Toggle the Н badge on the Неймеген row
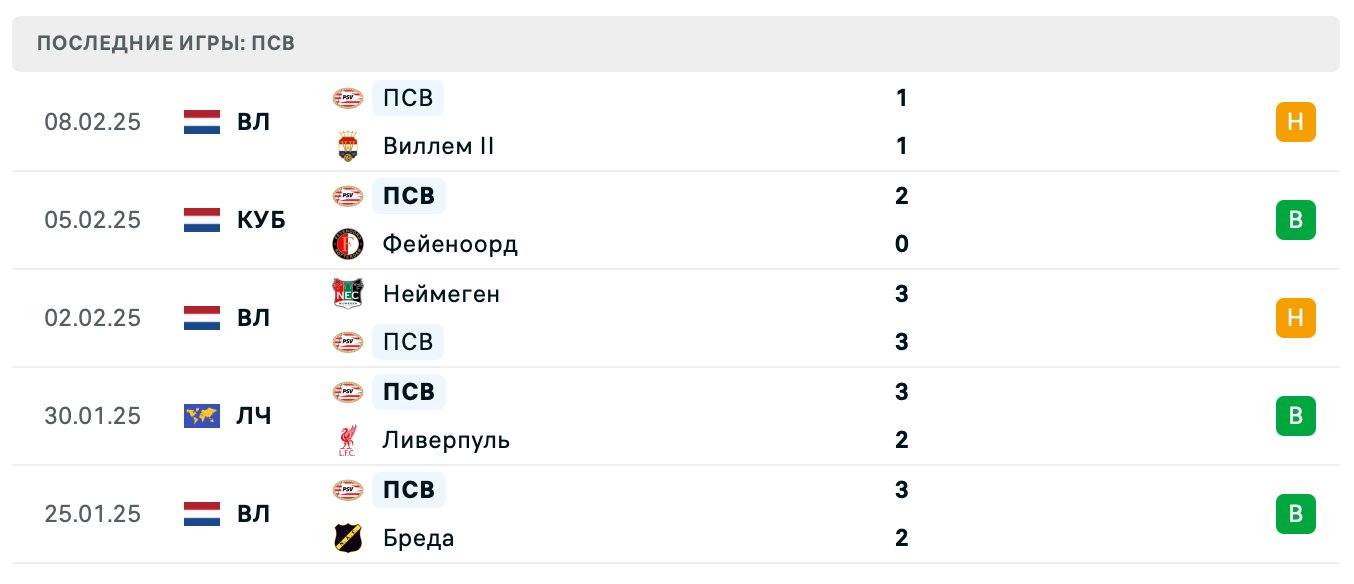This screenshot has width=1354, height=584. click(x=1296, y=318)
